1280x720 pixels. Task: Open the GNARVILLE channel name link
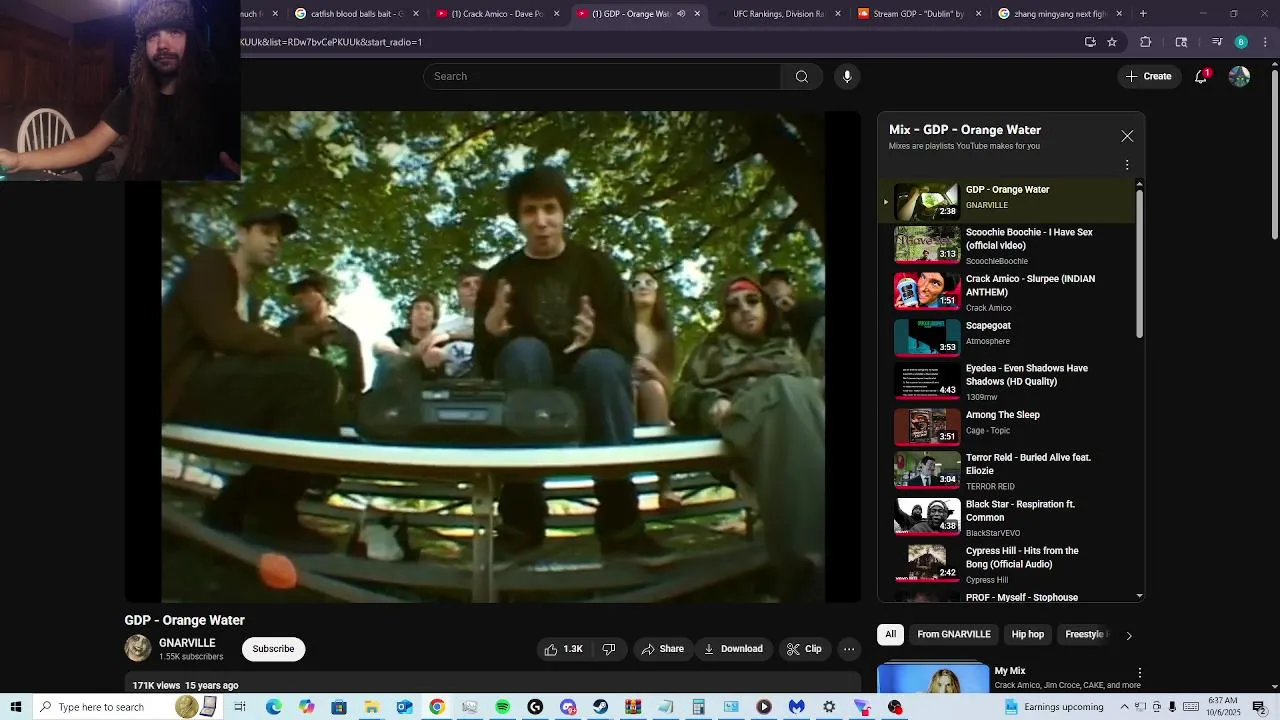(x=187, y=643)
